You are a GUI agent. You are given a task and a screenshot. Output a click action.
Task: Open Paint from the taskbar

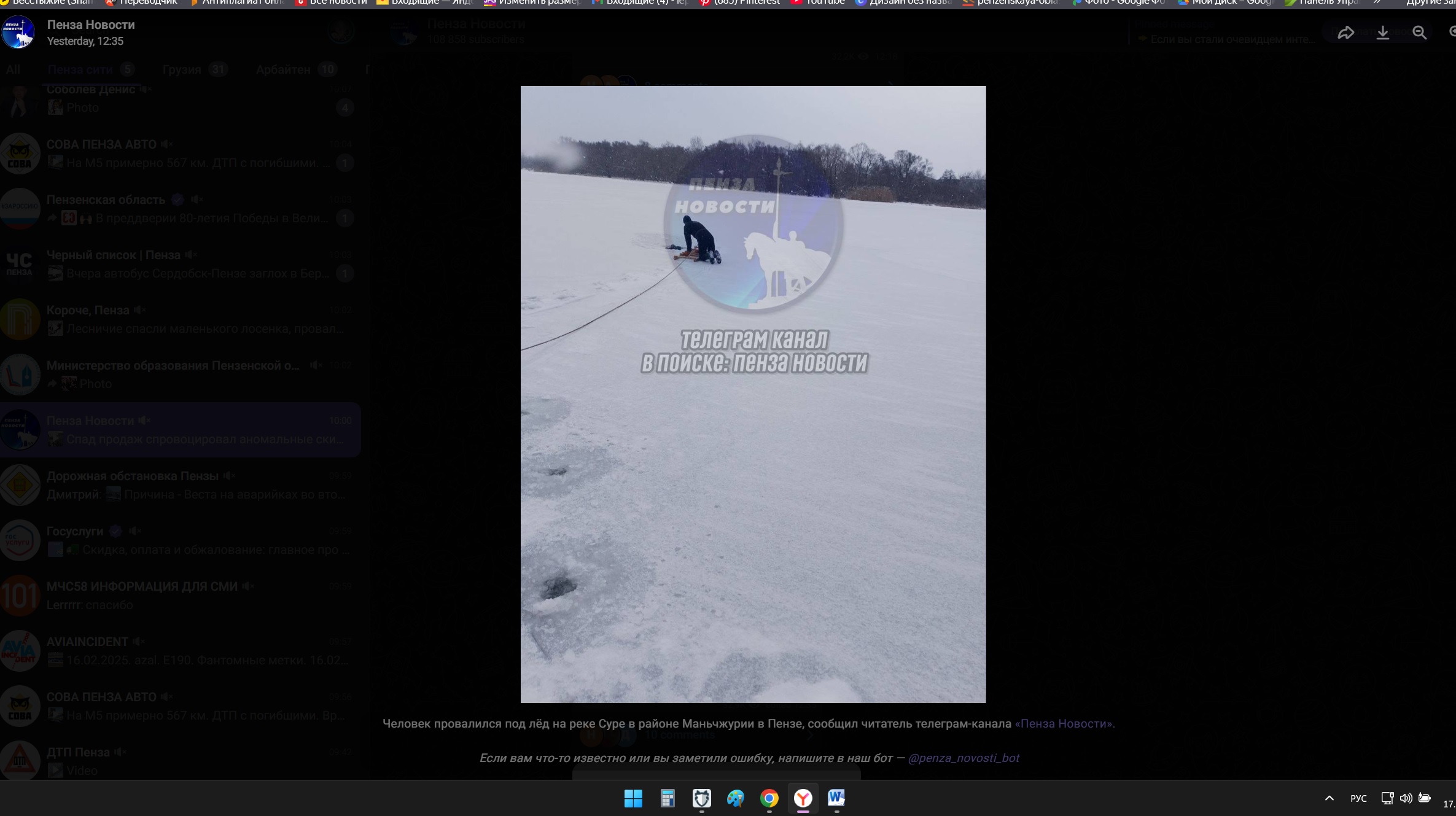735,798
